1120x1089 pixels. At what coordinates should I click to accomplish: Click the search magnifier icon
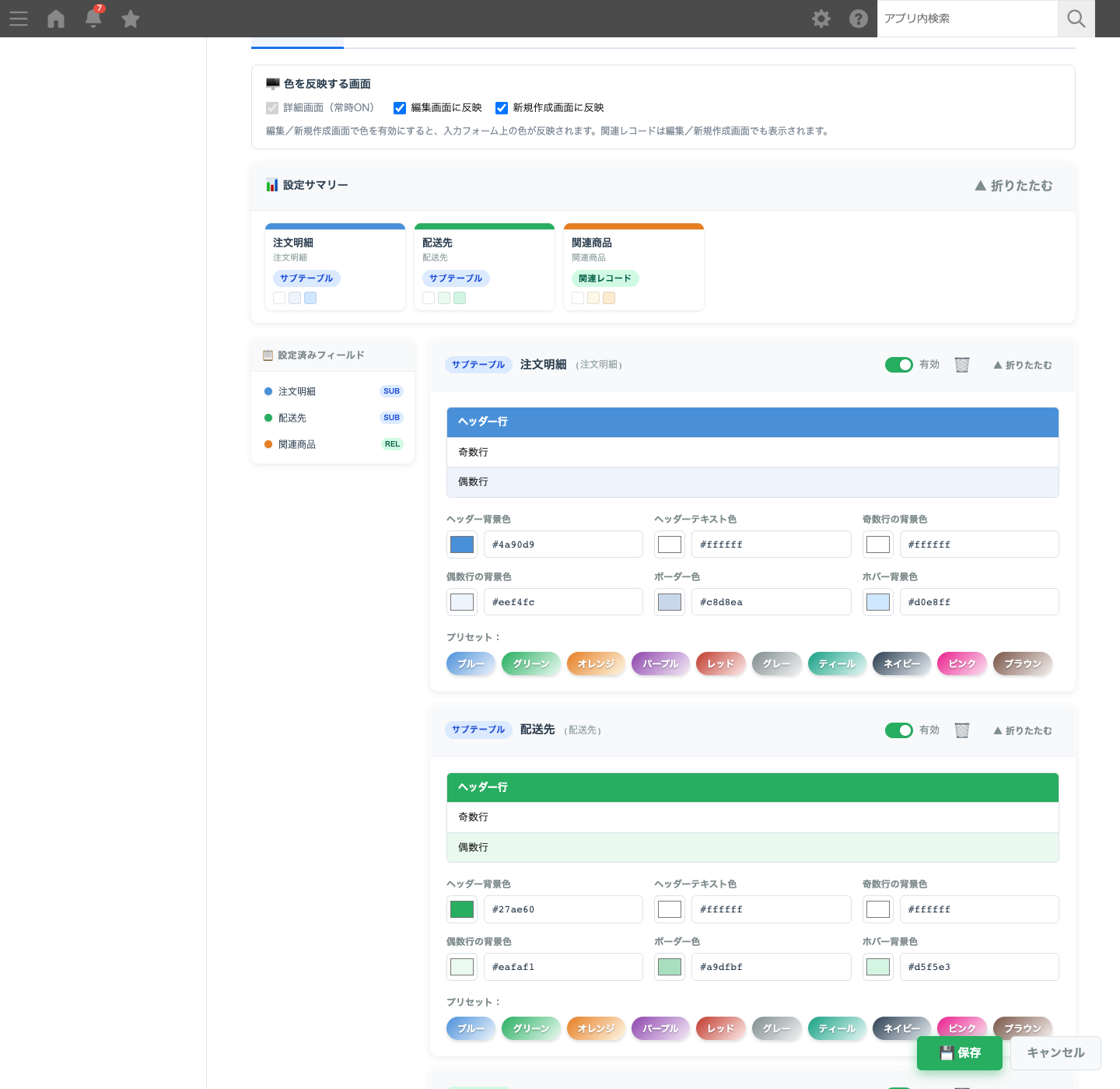(x=1076, y=19)
